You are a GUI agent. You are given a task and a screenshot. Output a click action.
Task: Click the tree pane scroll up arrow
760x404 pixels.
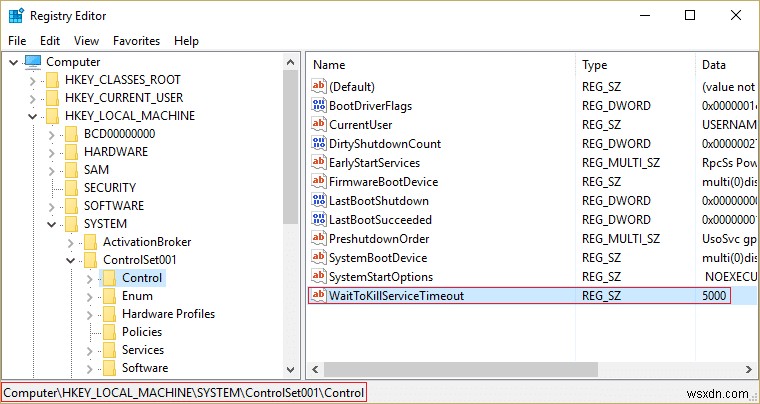pos(291,62)
